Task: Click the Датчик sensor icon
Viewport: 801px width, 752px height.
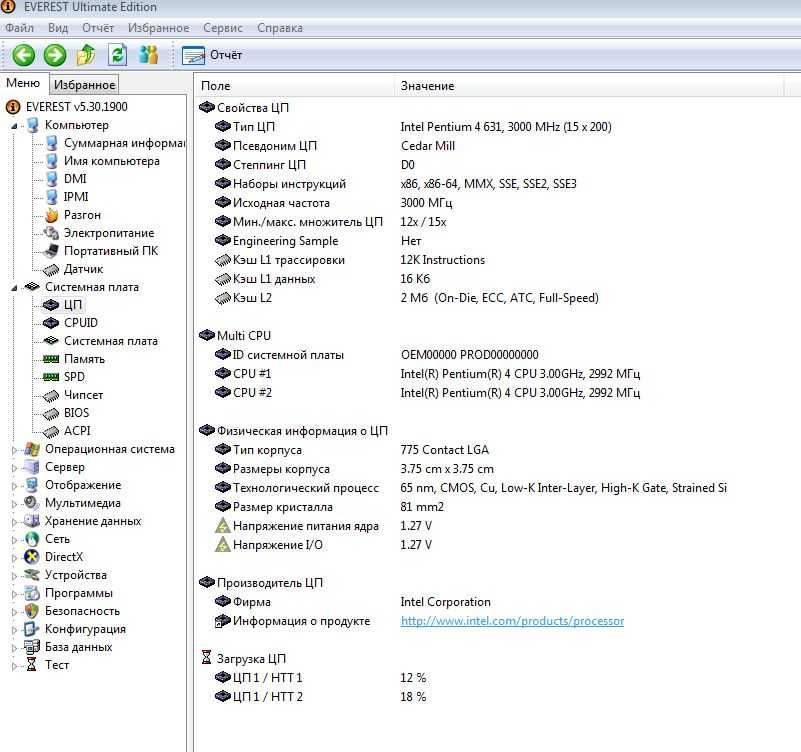Action: tap(51, 269)
